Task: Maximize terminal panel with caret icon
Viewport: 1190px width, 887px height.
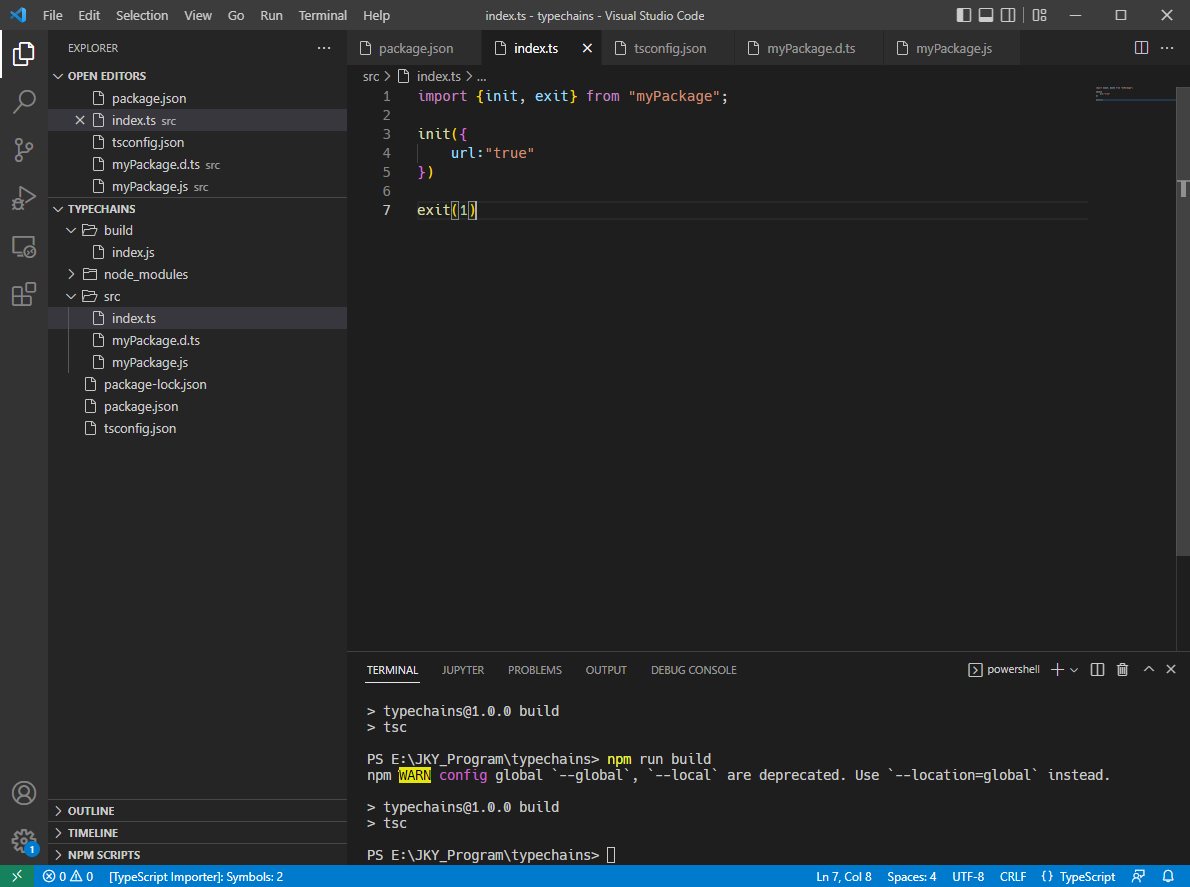Action: 1148,669
